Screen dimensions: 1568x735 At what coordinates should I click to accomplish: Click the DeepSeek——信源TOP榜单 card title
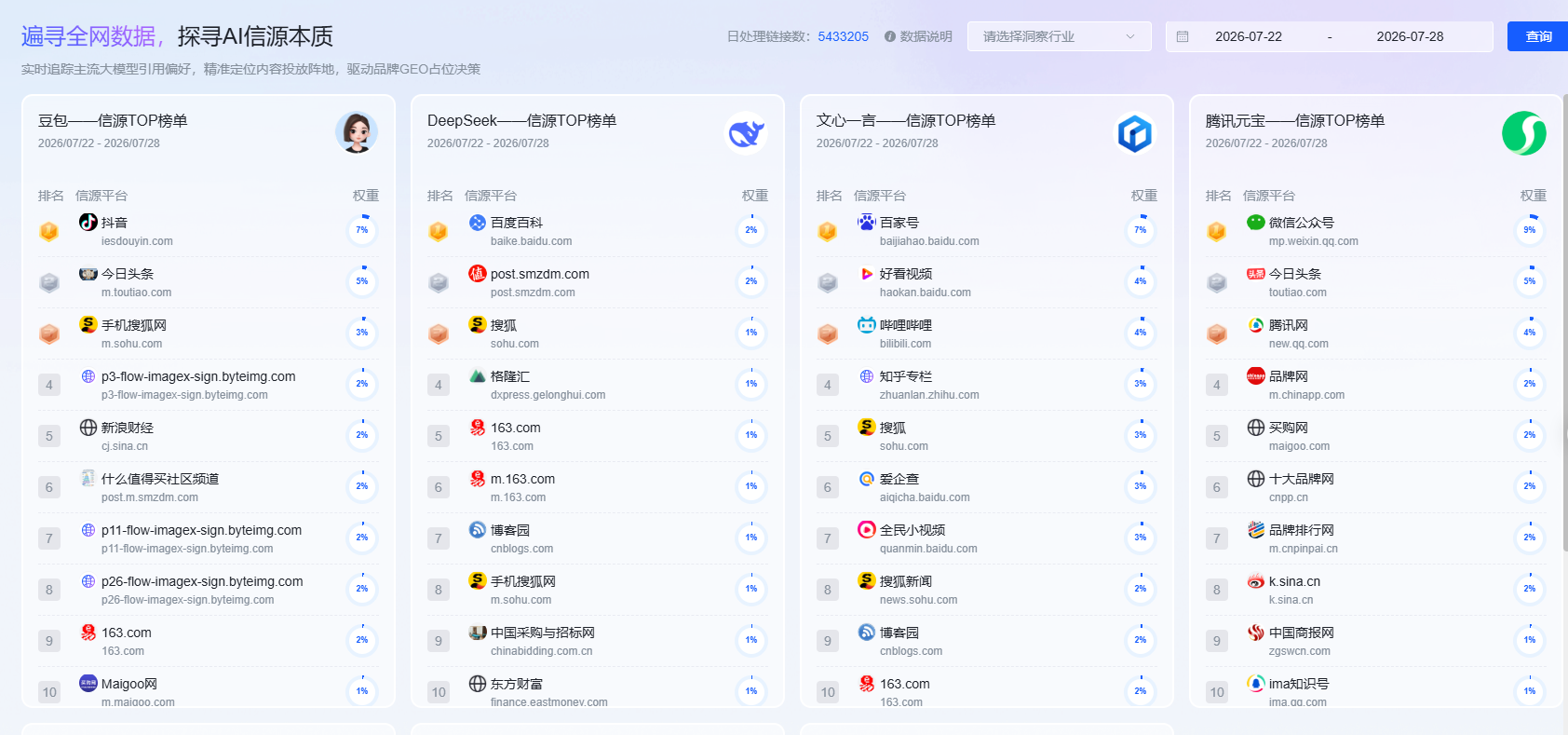[521, 121]
